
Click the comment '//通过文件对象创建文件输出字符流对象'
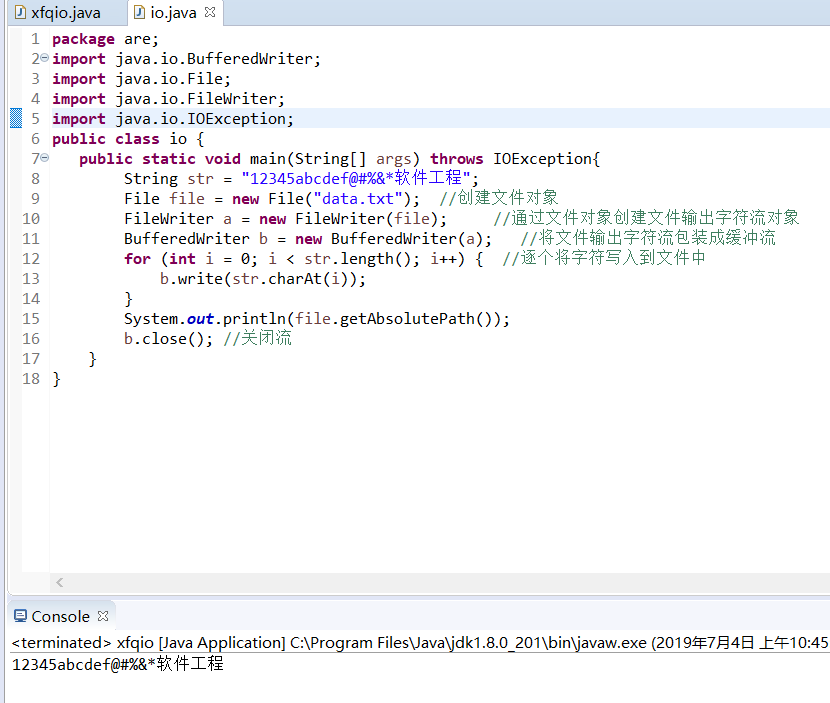click(x=646, y=218)
